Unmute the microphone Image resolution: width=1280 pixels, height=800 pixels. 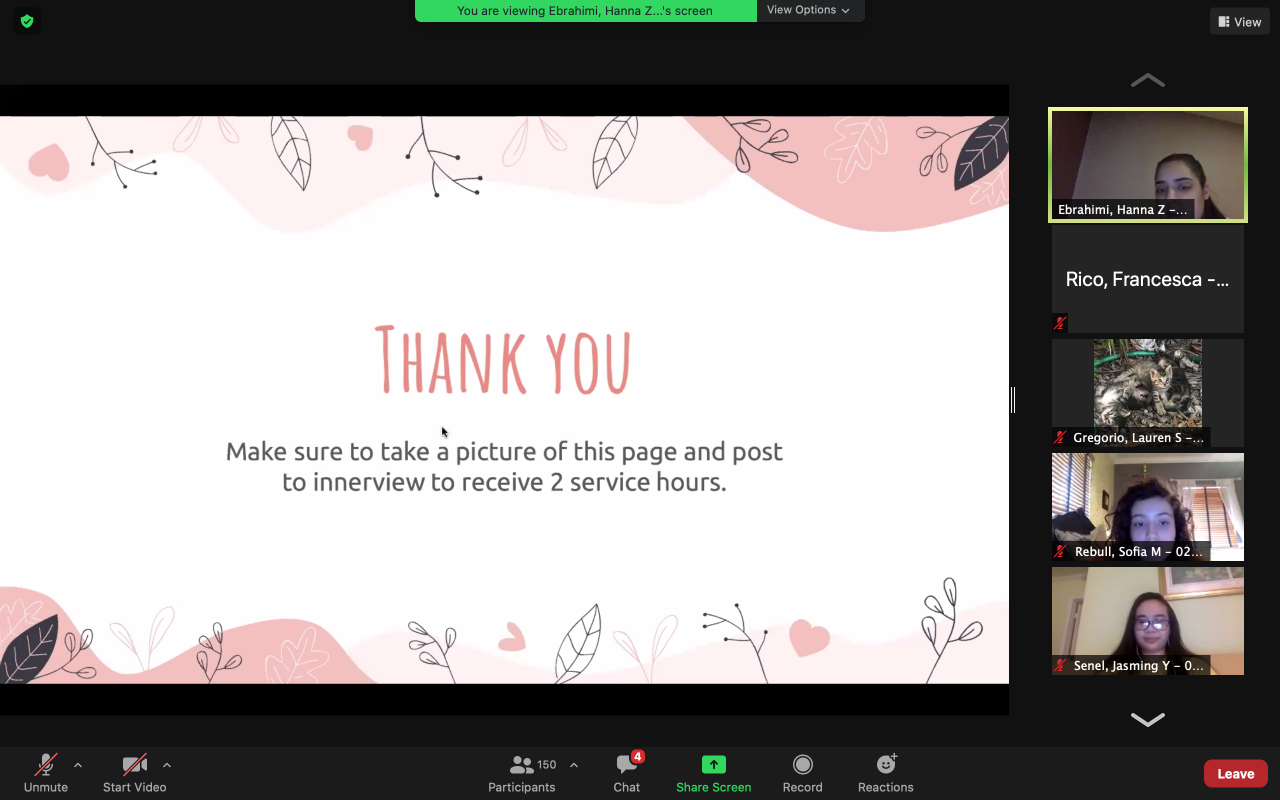click(46, 773)
